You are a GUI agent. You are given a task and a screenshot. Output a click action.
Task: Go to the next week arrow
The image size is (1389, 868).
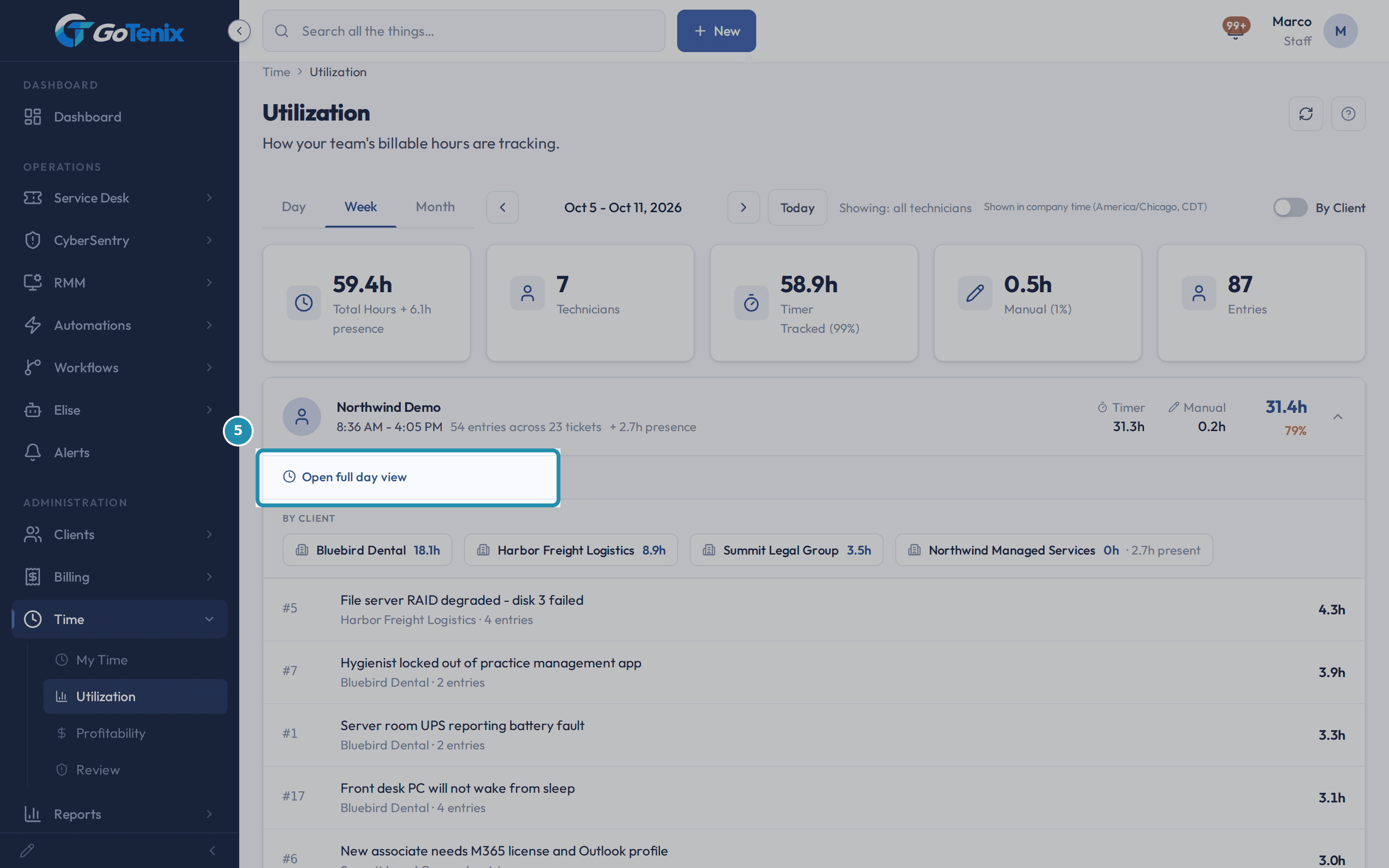[743, 207]
